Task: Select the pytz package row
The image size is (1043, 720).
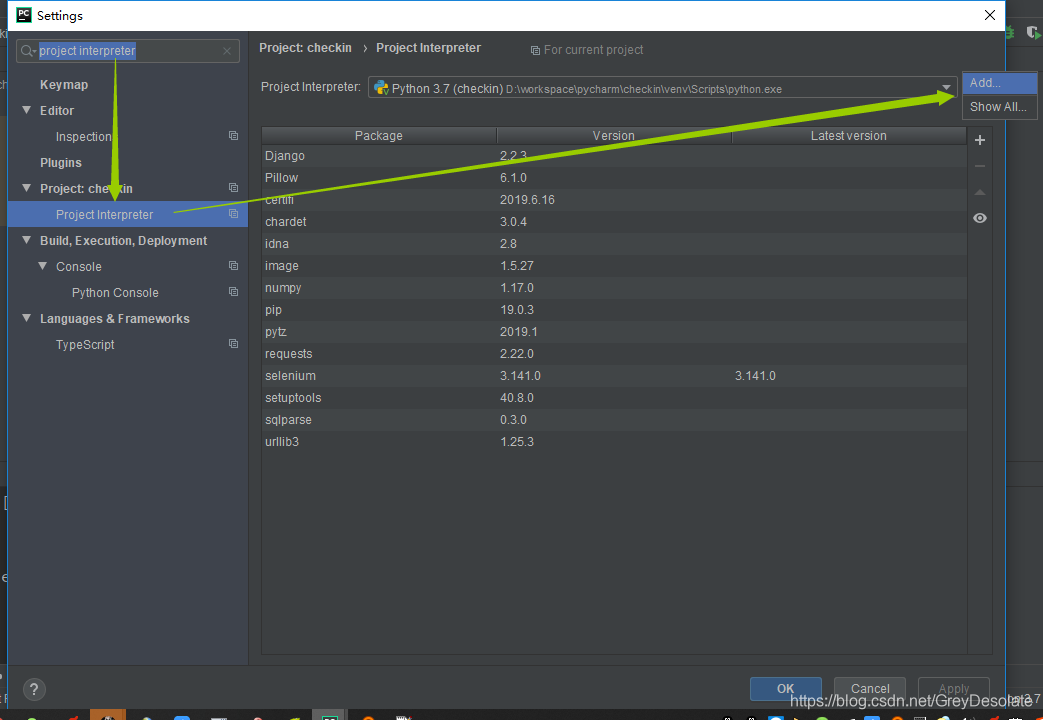Action: (x=614, y=331)
